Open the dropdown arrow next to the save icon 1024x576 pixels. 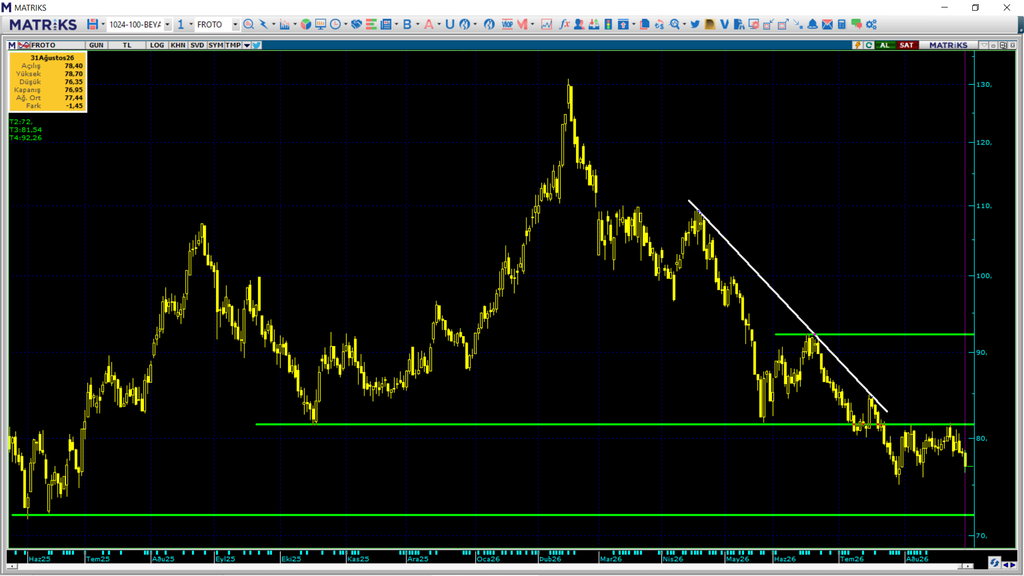pyautogui.click(x=103, y=24)
